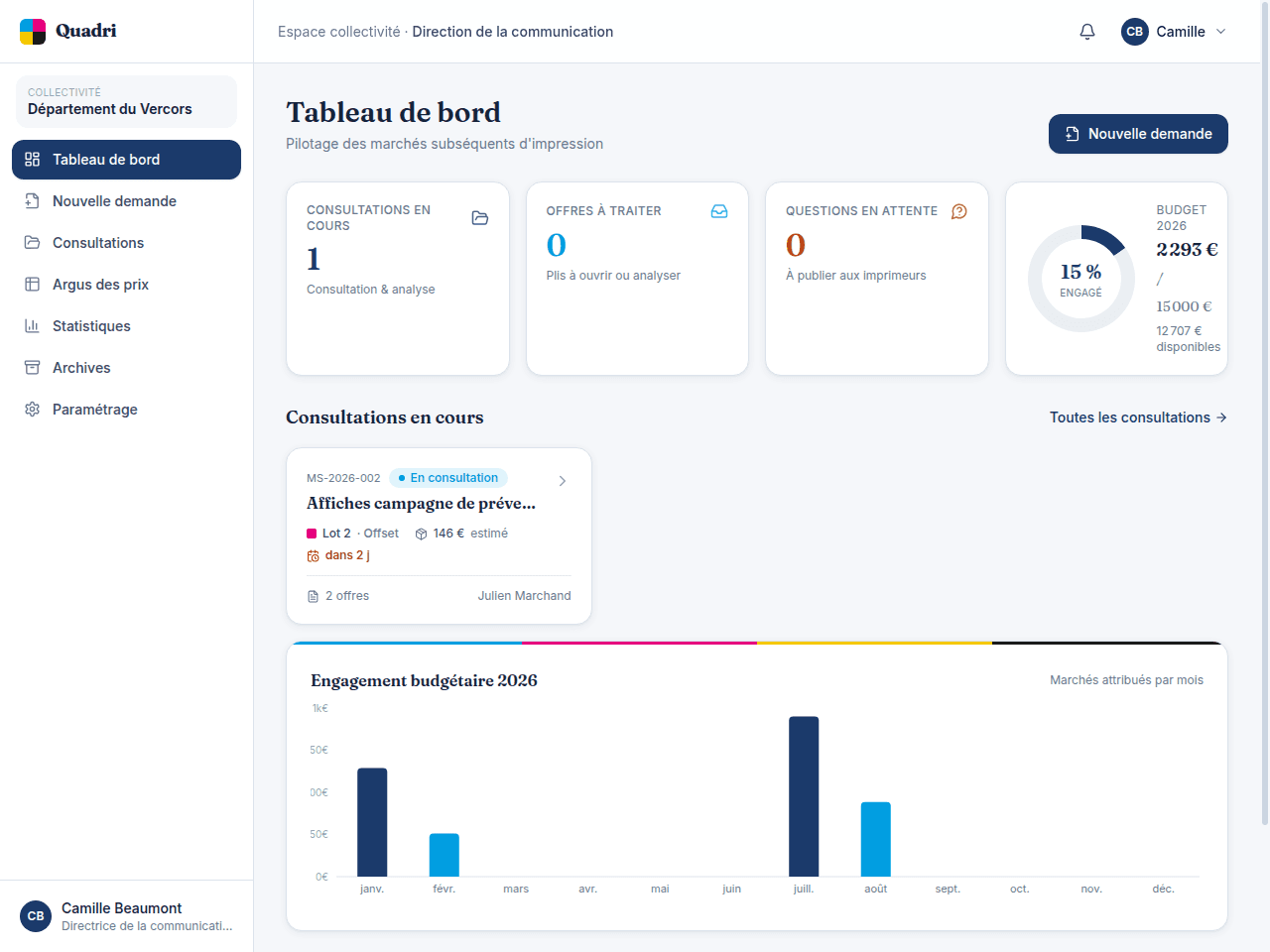
Task: Click the Archives box icon
Action: click(x=33, y=368)
